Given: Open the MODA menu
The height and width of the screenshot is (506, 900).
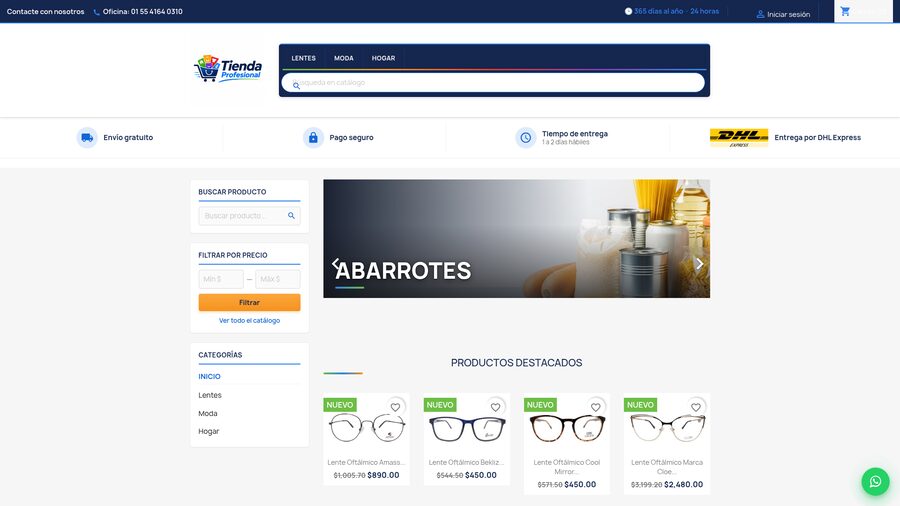Looking at the screenshot, I should [x=344, y=58].
